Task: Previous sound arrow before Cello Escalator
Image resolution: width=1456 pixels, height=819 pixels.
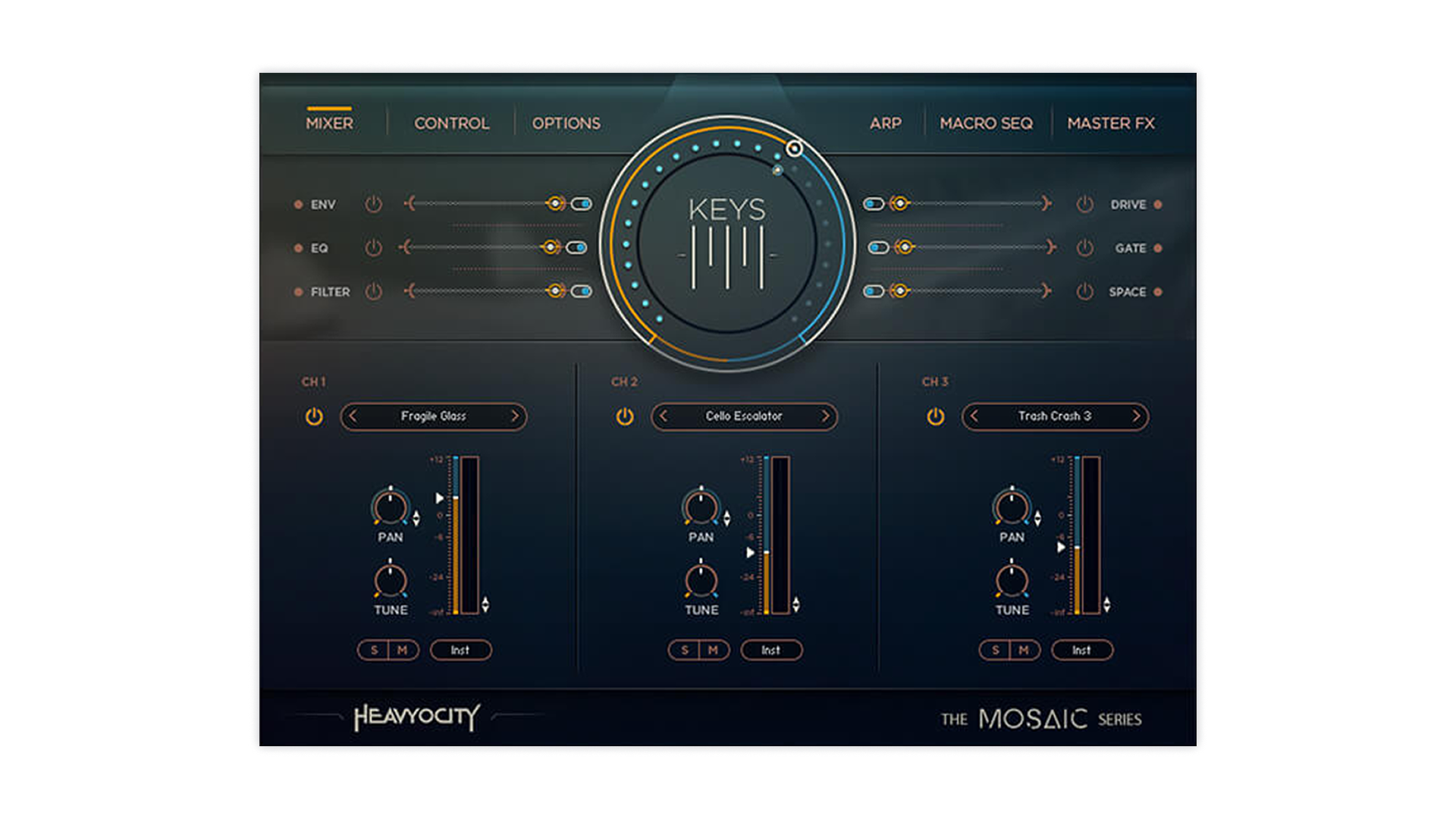Action: tap(664, 416)
